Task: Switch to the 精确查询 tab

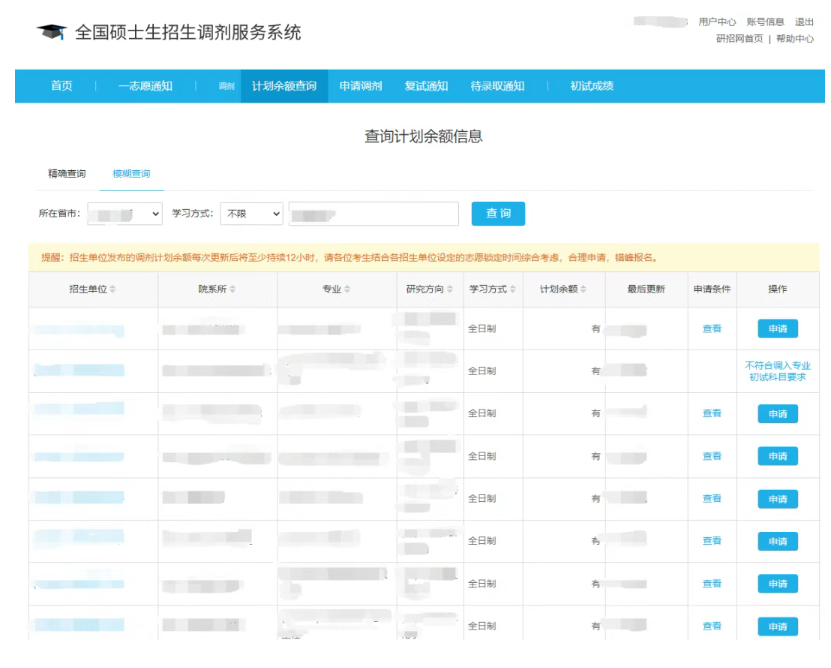Action: click(67, 174)
